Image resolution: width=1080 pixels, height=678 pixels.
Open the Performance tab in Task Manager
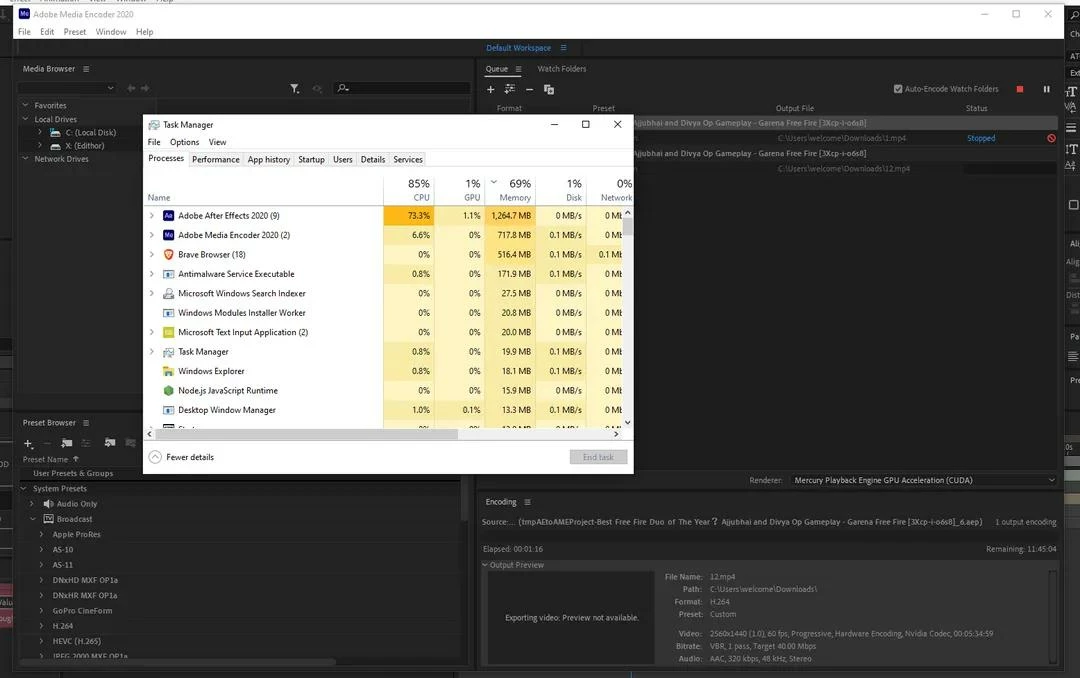pos(216,159)
